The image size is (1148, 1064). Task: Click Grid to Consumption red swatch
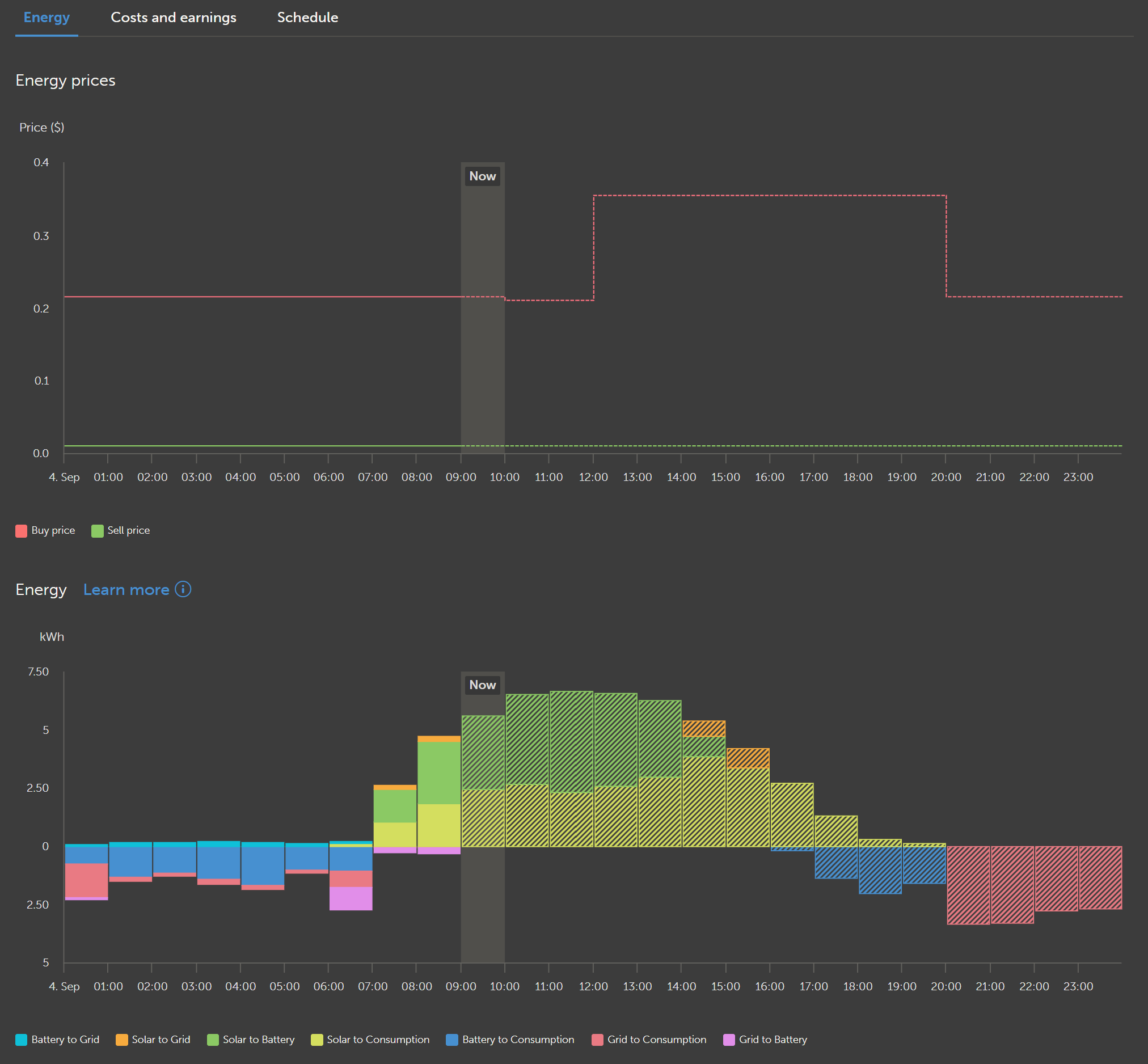click(598, 1039)
